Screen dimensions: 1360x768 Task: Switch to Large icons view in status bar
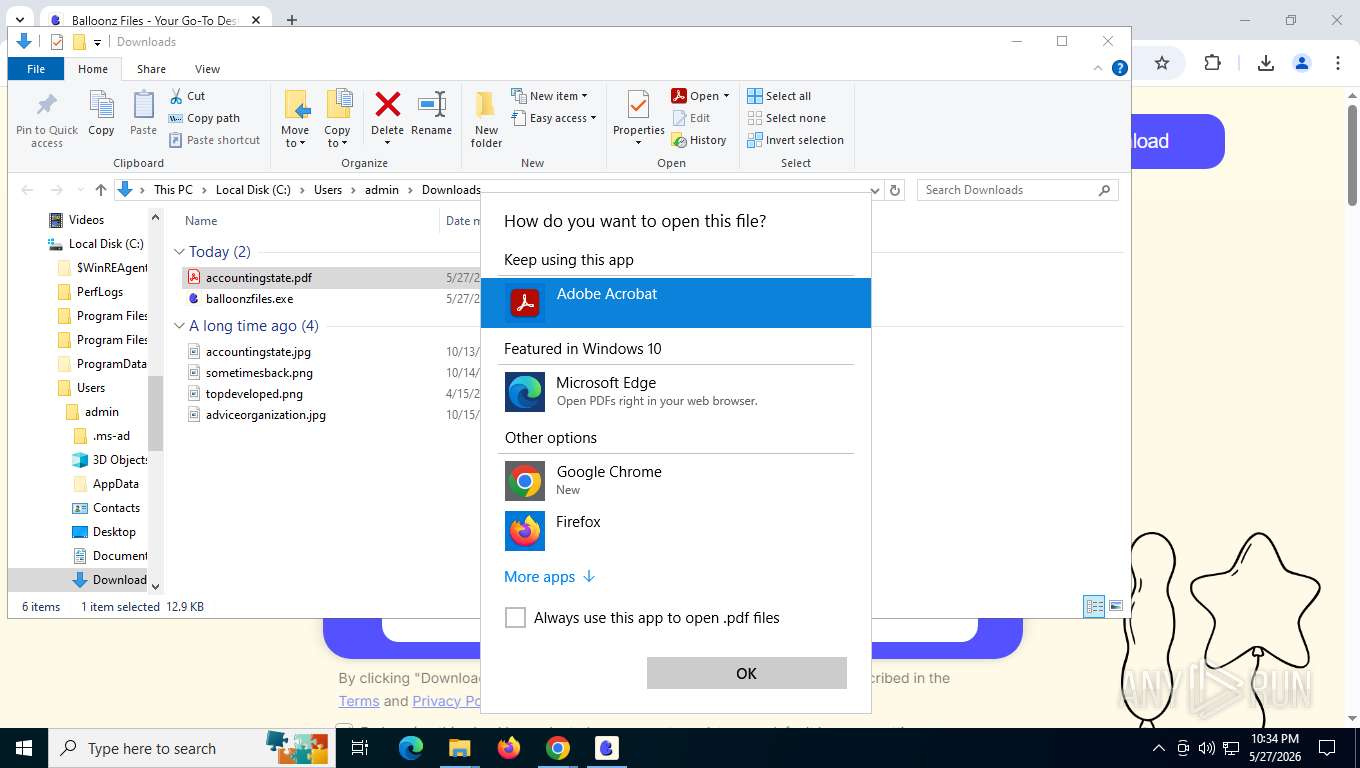pyautogui.click(x=1116, y=606)
